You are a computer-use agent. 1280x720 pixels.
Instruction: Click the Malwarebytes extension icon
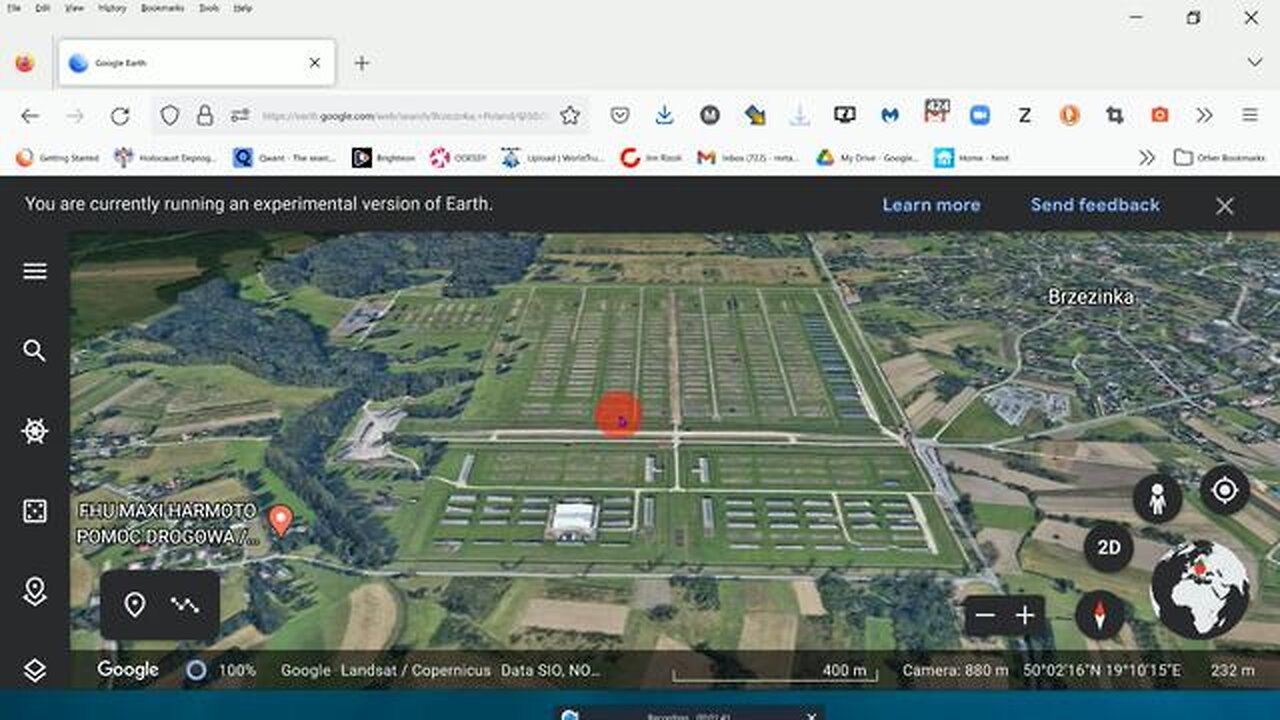click(x=890, y=116)
